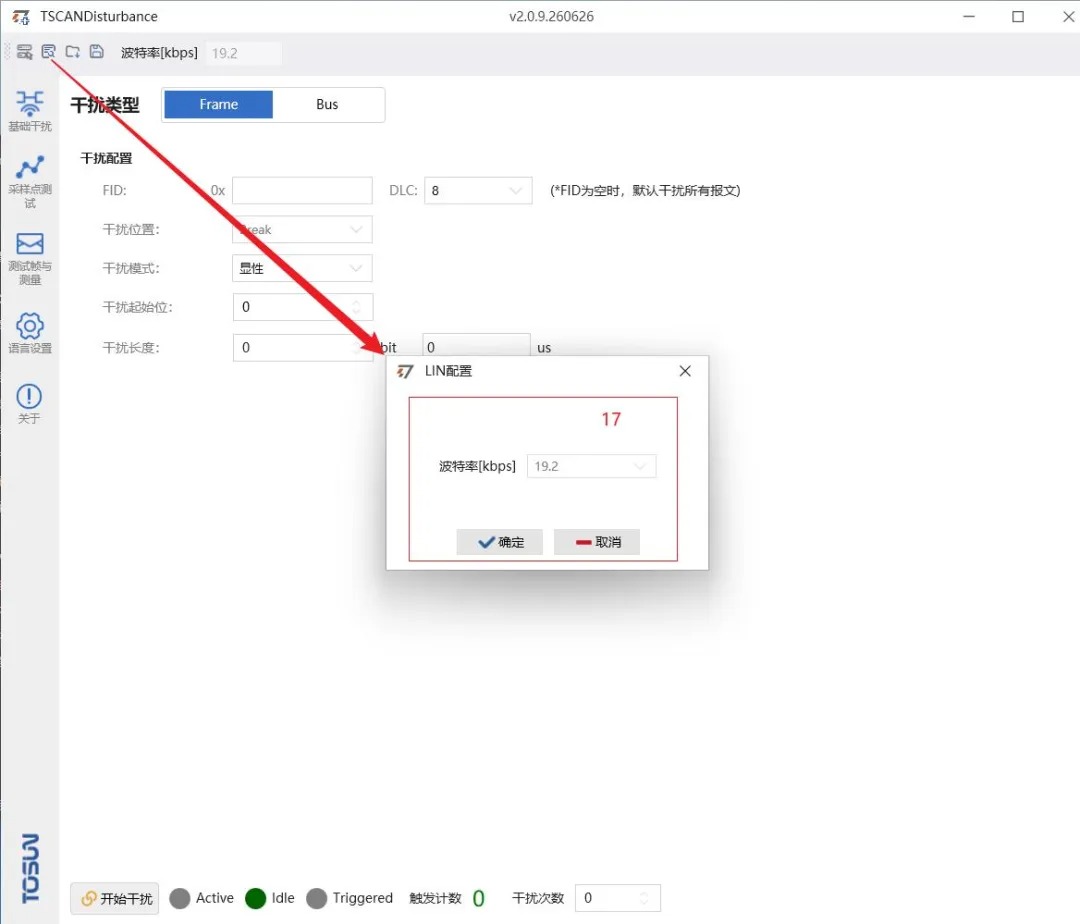Image resolution: width=1080 pixels, height=924 pixels.
Task: Focus the FID hex input field
Action: coord(302,190)
